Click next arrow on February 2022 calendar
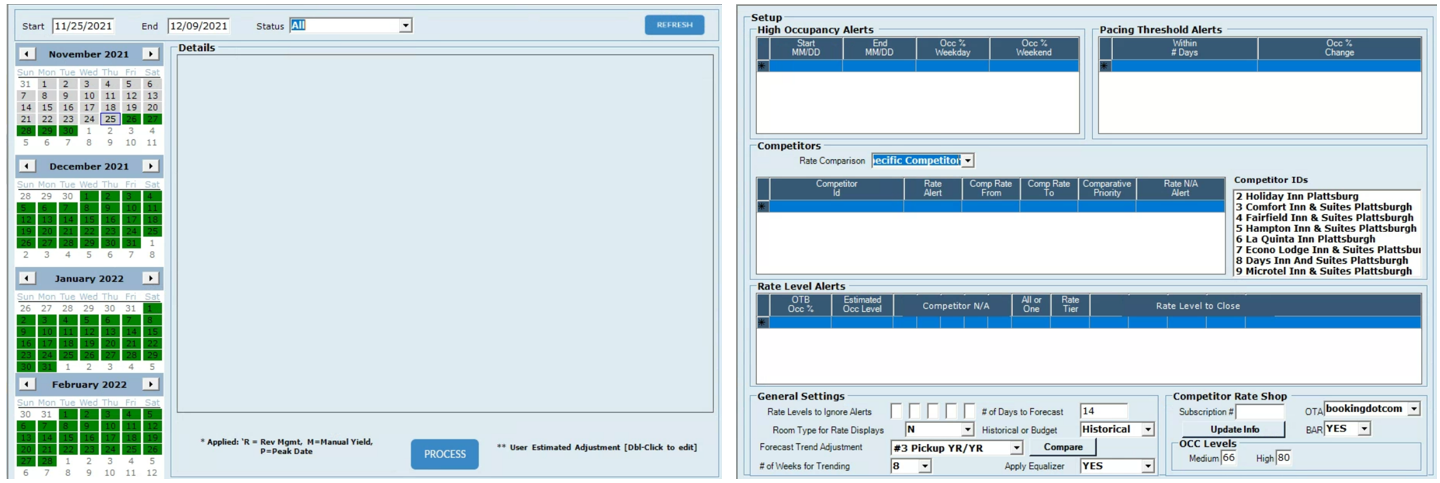This screenshot has width=1440, height=483. [150, 384]
